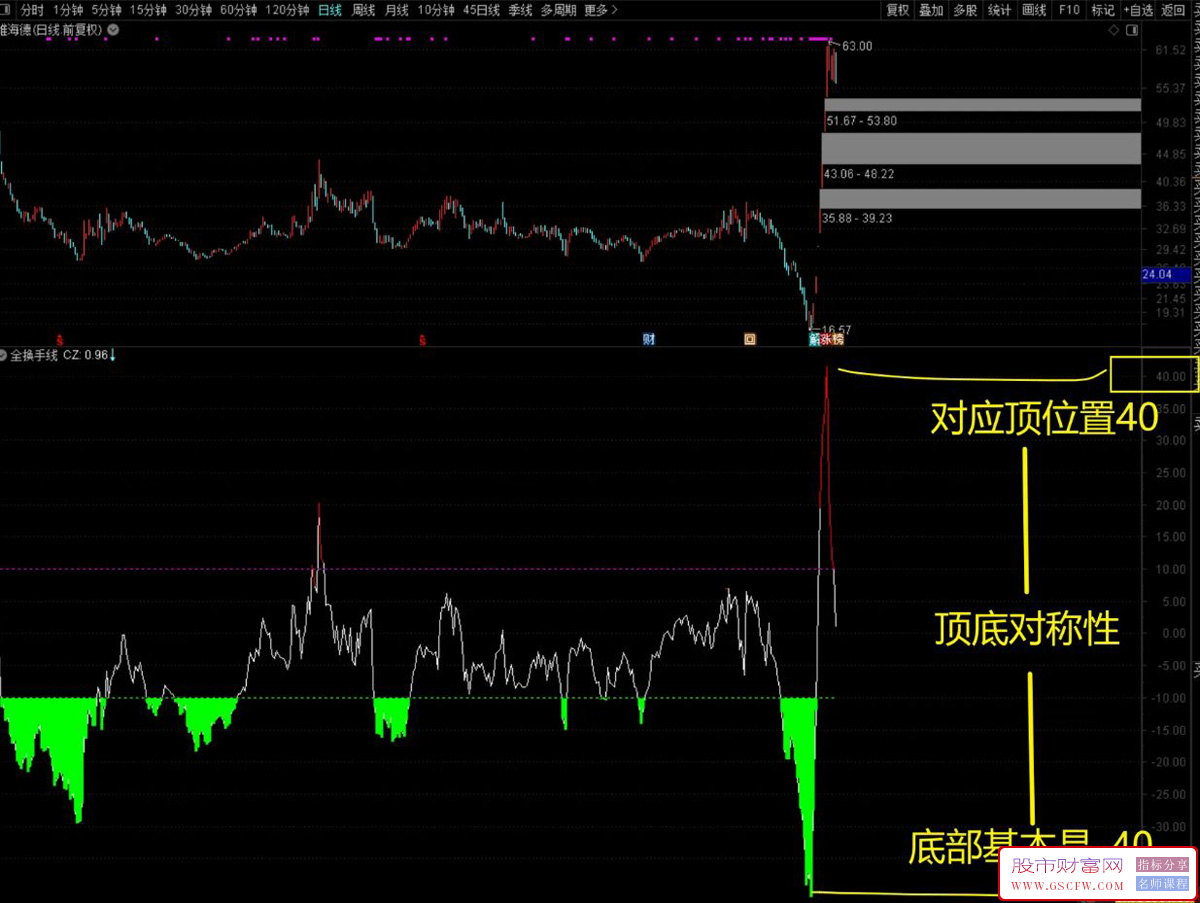This screenshot has width=1200, height=903.
Task: Click the 40.00 indicator axis value
Action: [1169, 377]
